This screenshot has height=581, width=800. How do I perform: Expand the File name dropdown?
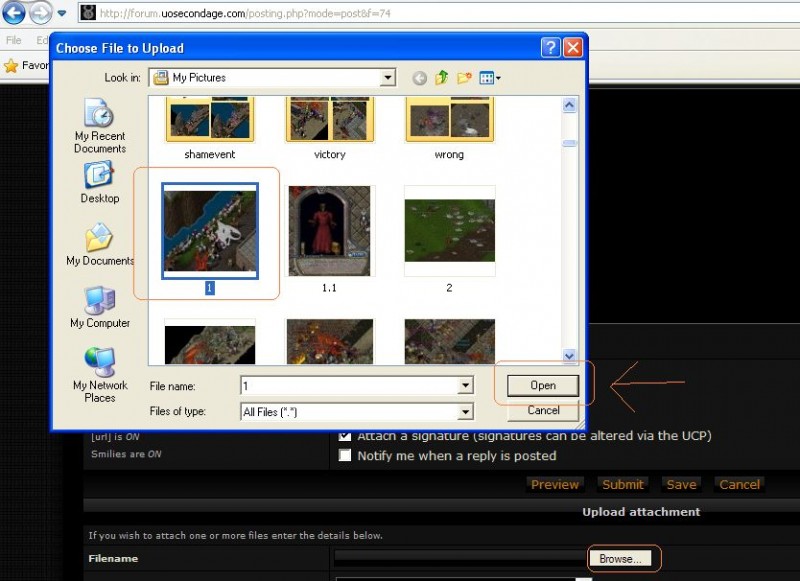465,386
